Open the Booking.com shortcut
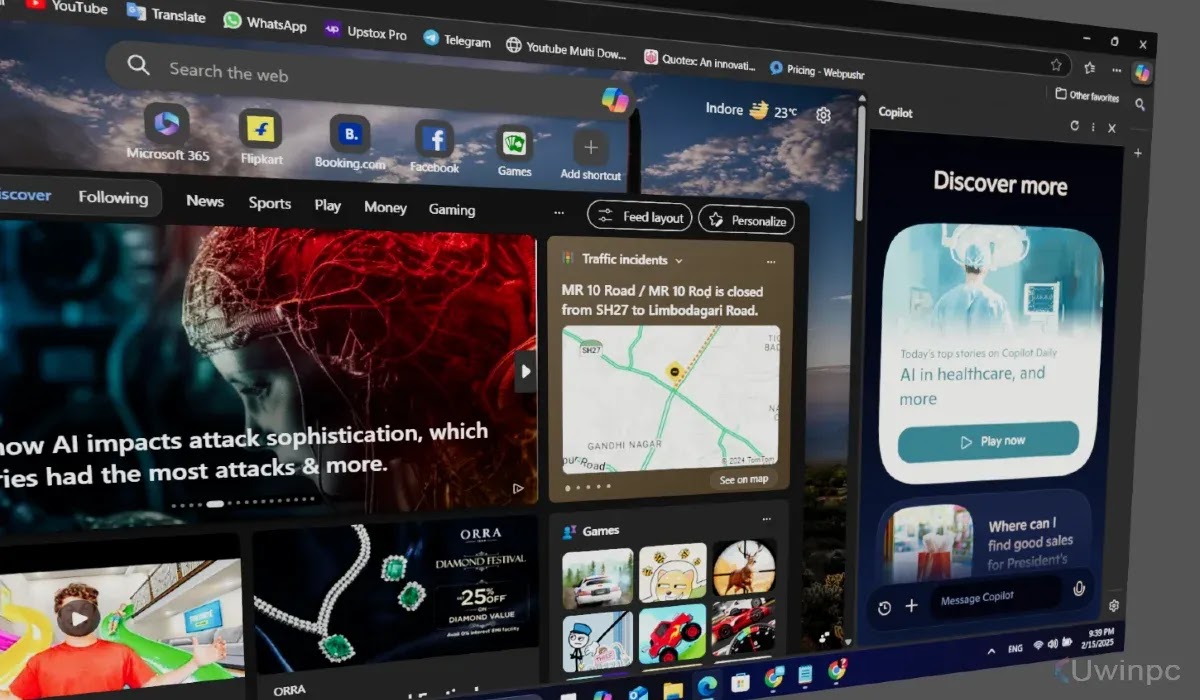 pyautogui.click(x=350, y=143)
